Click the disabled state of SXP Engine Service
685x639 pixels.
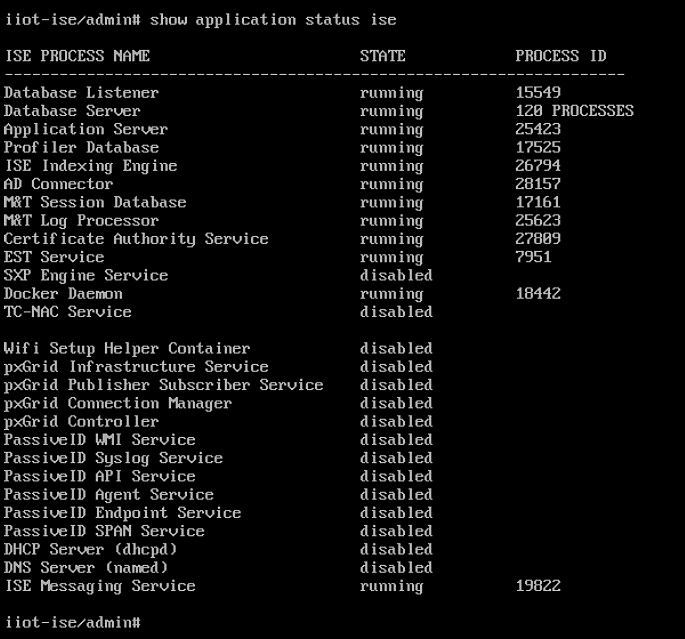click(x=396, y=276)
